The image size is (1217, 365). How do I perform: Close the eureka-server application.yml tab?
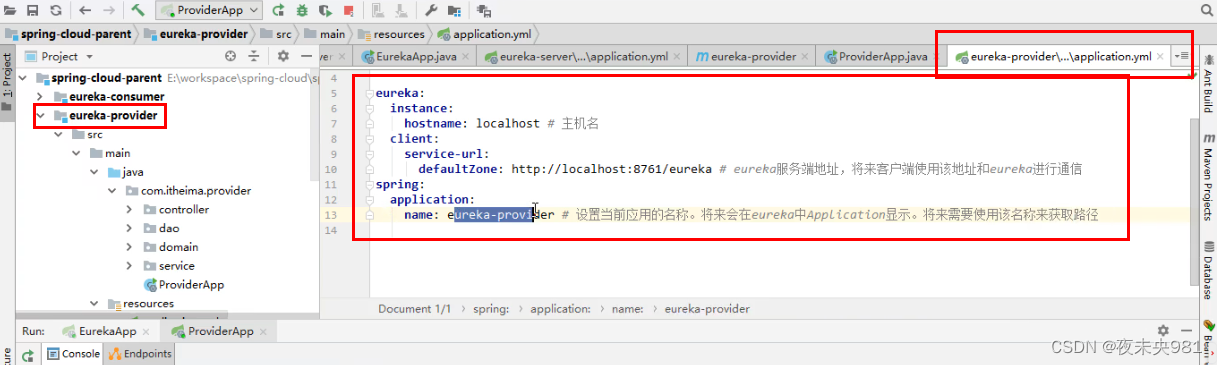click(x=678, y=57)
